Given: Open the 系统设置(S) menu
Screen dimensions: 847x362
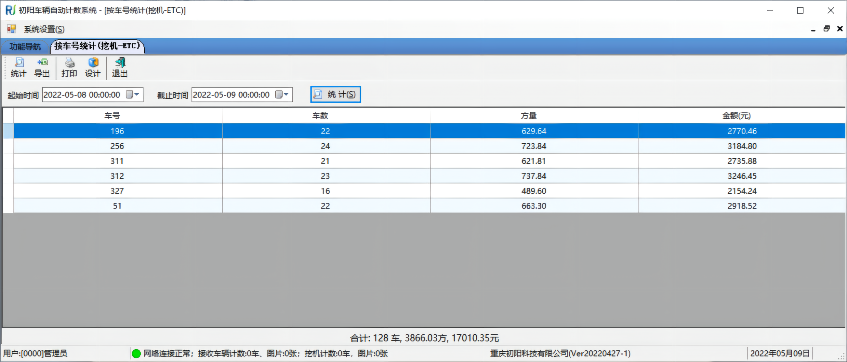Looking at the screenshot, I should [x=44, y=29].
